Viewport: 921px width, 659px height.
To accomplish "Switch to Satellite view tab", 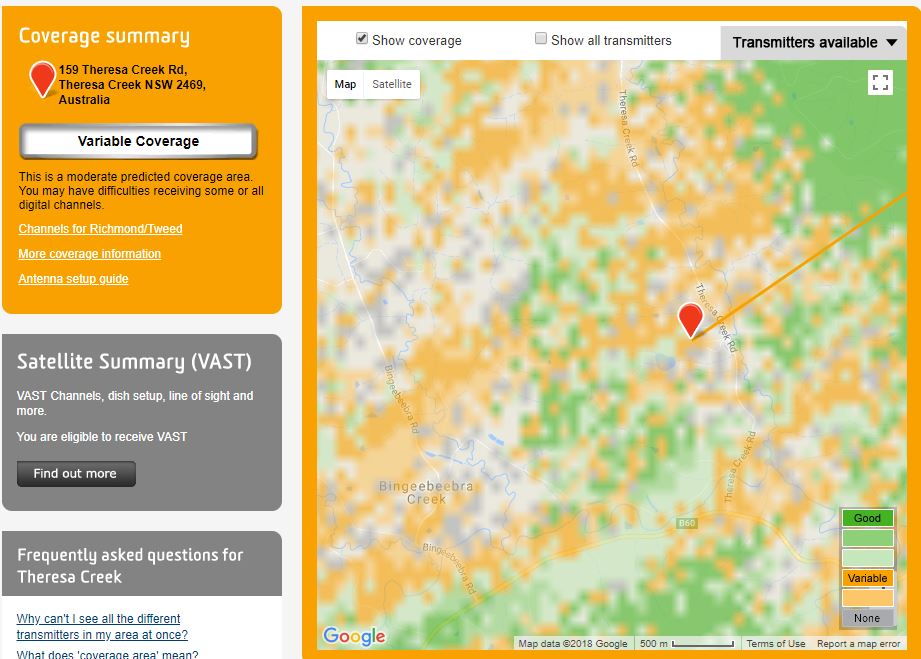I will [x=392, y=84].
